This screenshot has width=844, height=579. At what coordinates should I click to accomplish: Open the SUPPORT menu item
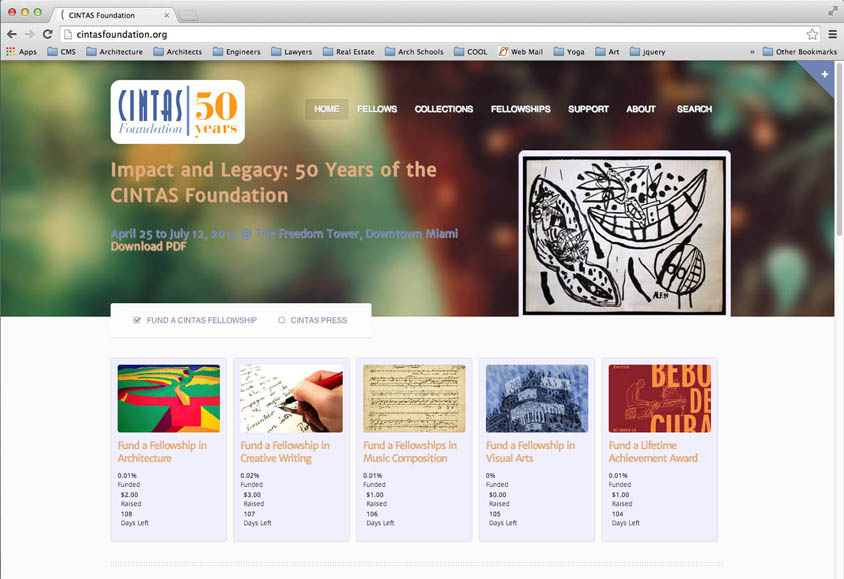pyautogui.click(x=588, y=109)
